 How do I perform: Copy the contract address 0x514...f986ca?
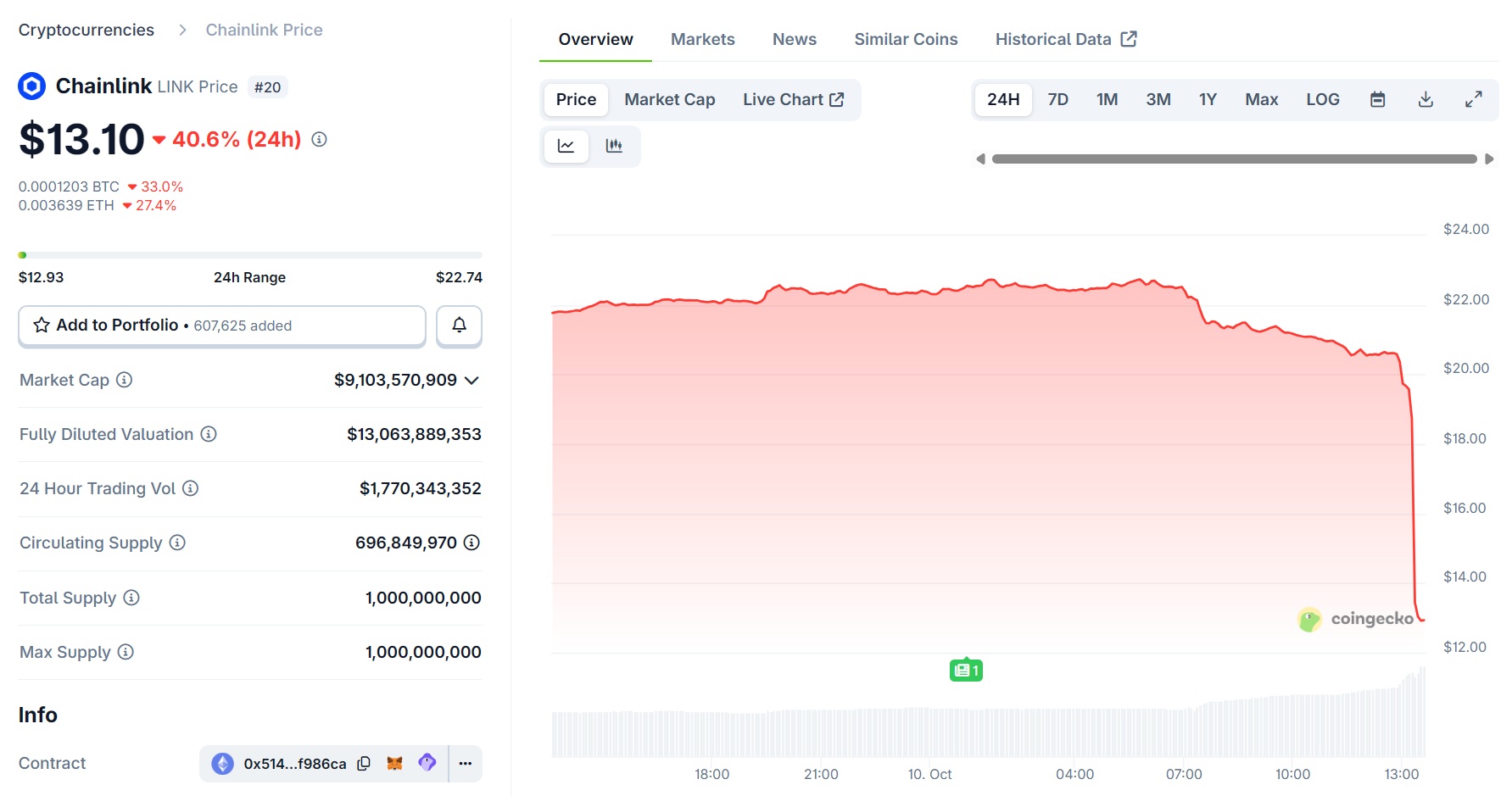click(364, 764)
